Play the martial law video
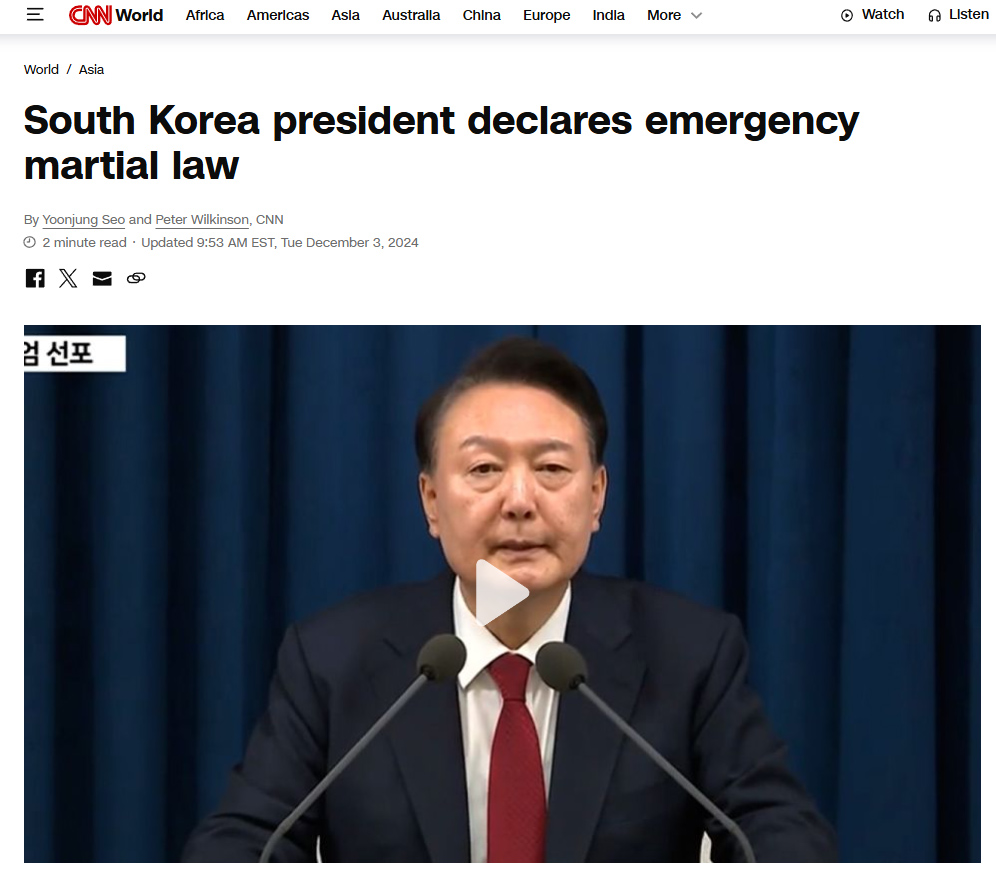This screenshot has height=870, width=996. click(x=502, y=592)
